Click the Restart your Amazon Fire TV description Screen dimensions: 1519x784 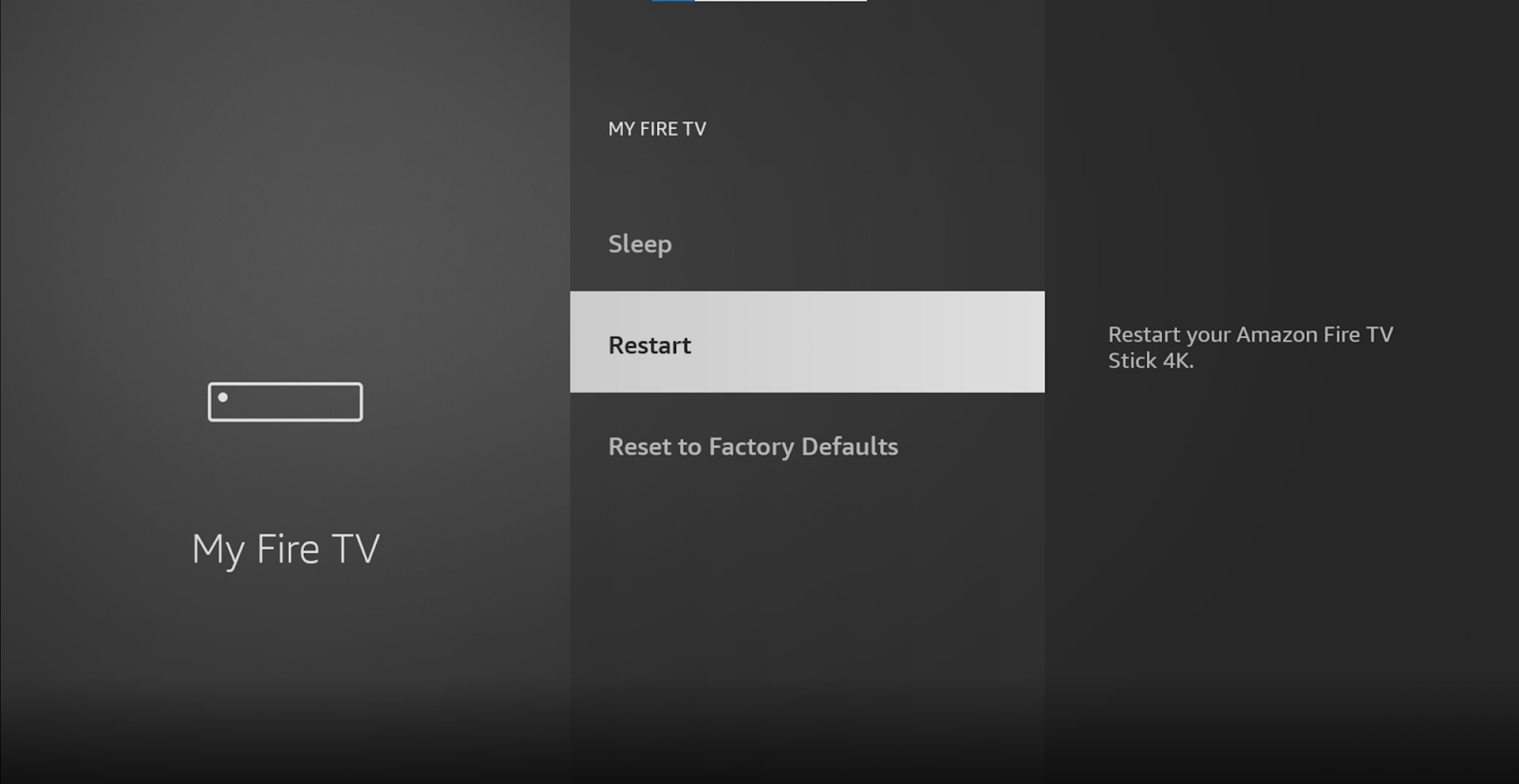tap(1250, 347)
